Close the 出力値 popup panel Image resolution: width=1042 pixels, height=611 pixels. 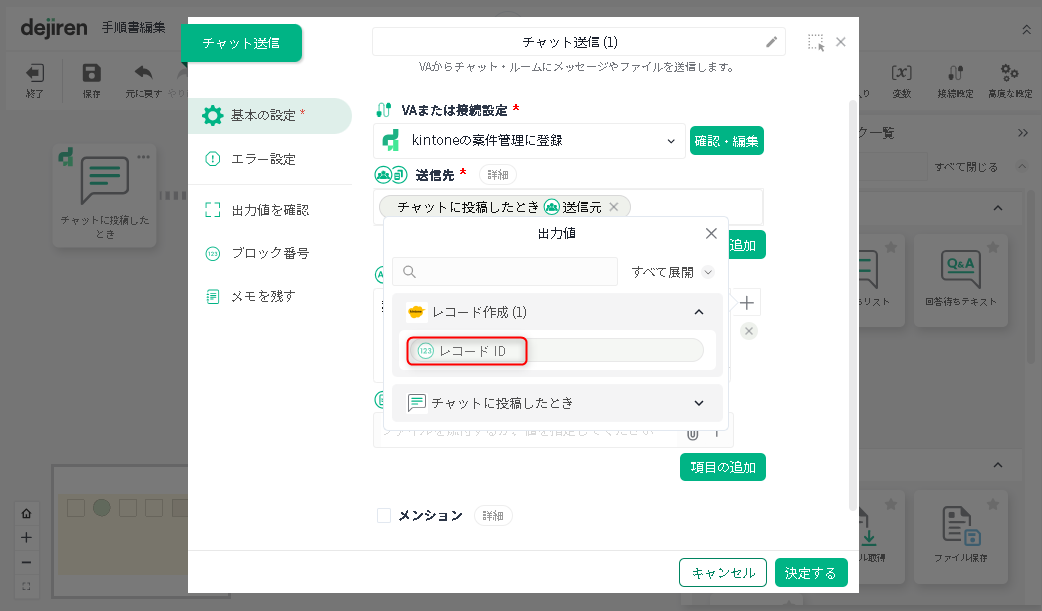(x=711, y=233)
